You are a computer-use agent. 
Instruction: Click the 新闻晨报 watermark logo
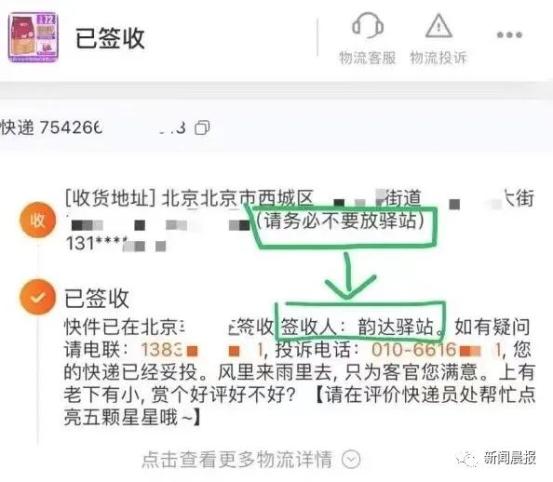point(496,458)
